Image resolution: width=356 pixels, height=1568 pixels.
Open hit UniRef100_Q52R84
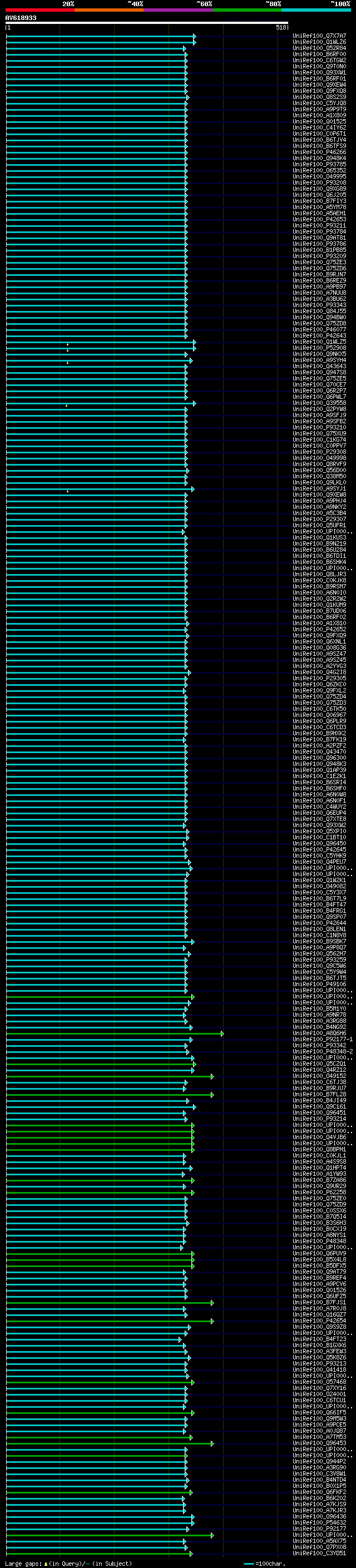point(319,48)
